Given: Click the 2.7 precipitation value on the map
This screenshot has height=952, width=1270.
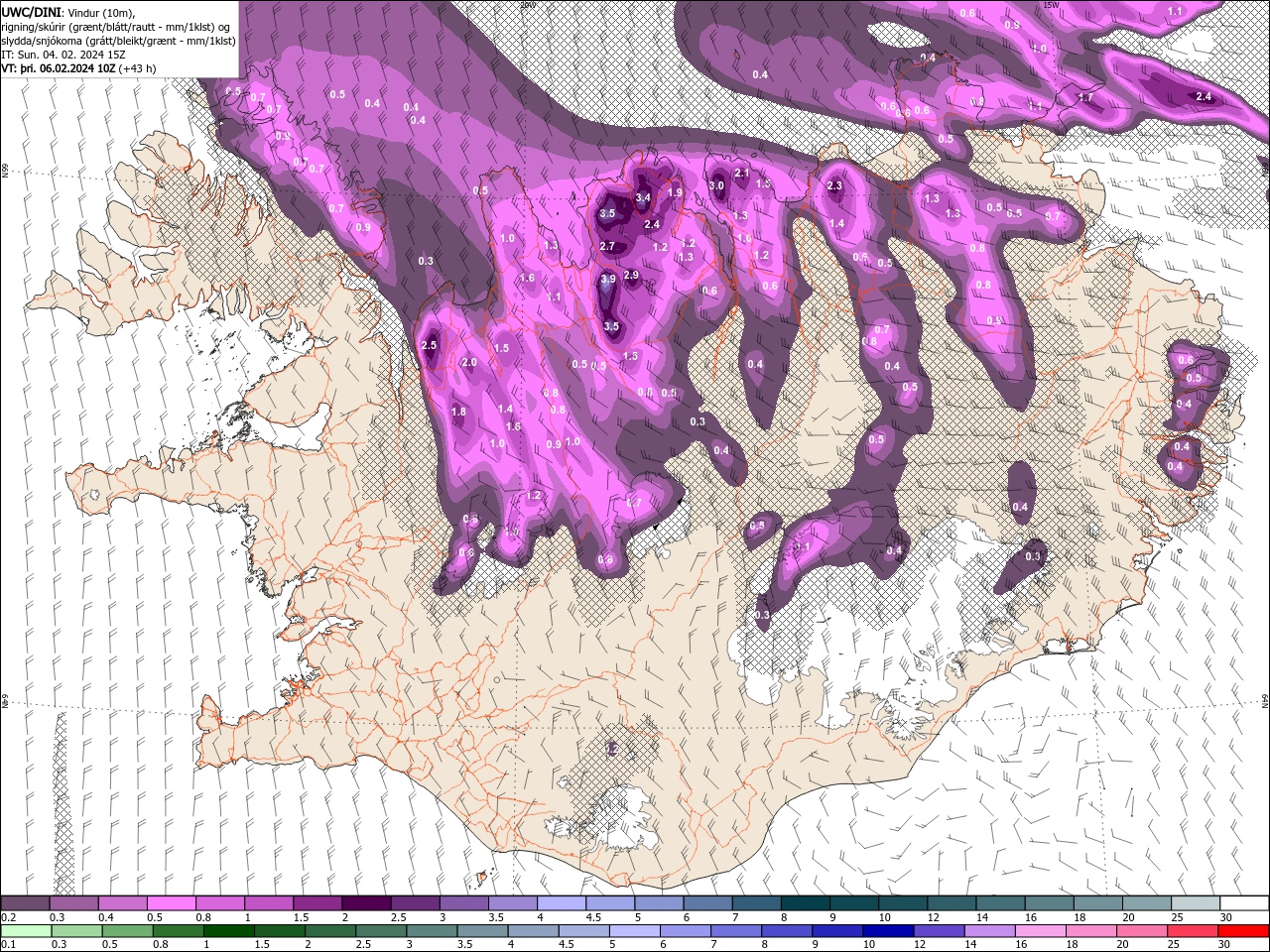Looking at the screenshot, I should [607, 247].
